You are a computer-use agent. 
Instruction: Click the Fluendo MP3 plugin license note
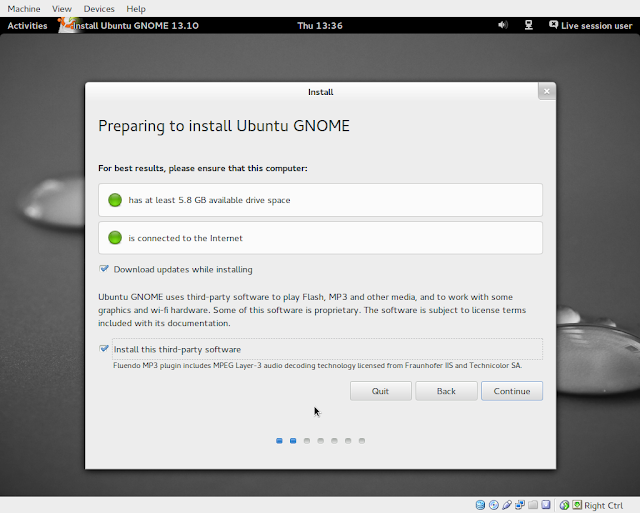(317, 365)
